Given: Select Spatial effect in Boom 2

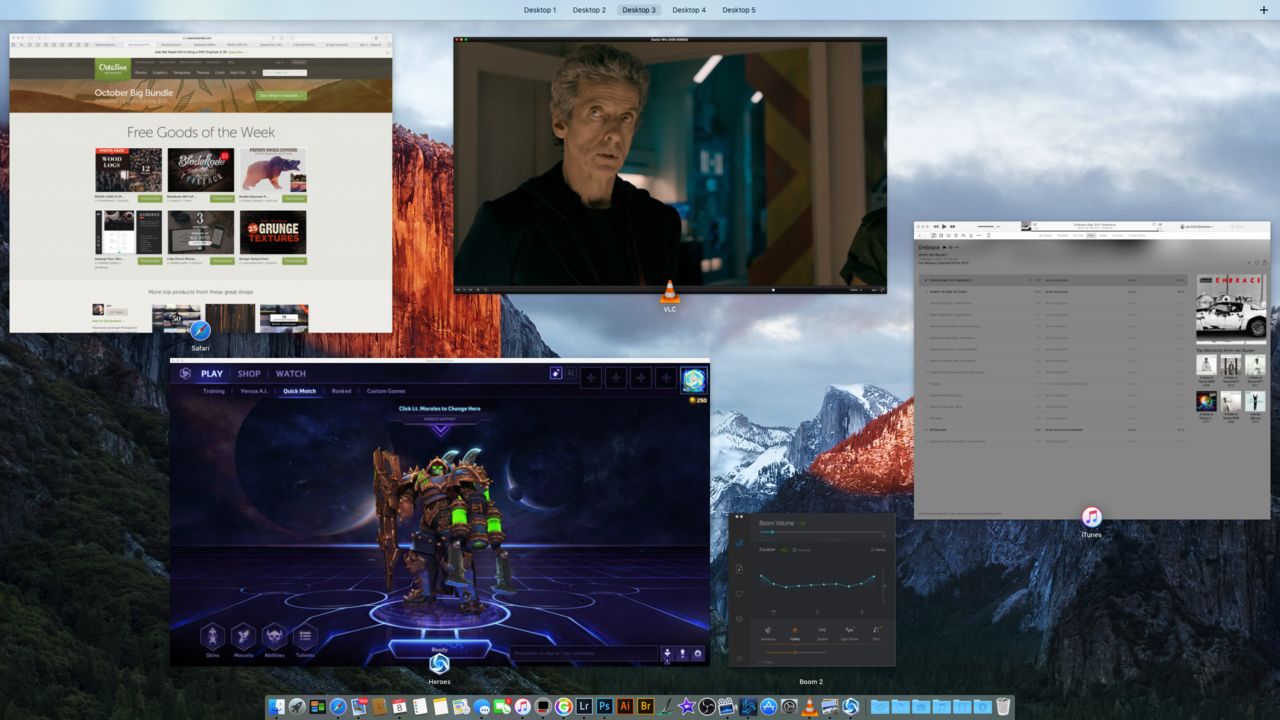Looking at the screenshot, I should click(822, 633).
